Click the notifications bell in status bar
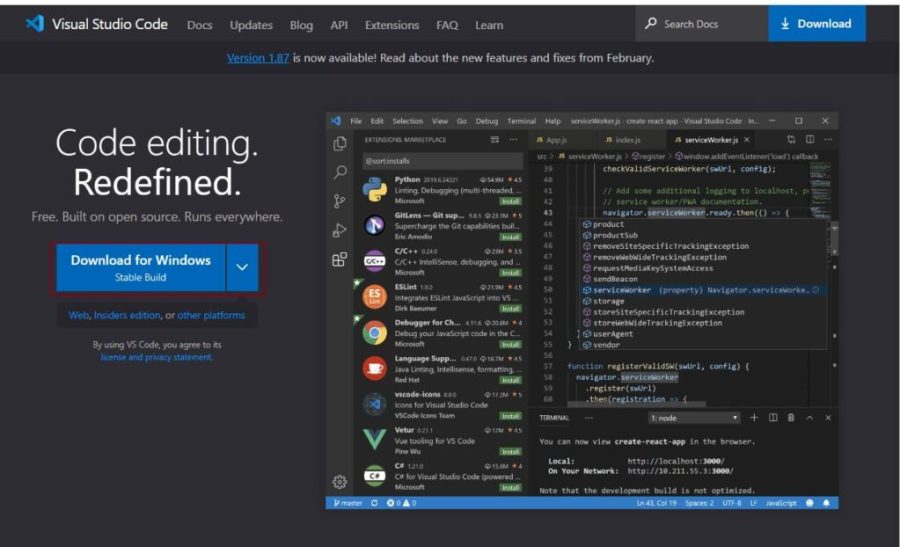 tap(826, 503)
